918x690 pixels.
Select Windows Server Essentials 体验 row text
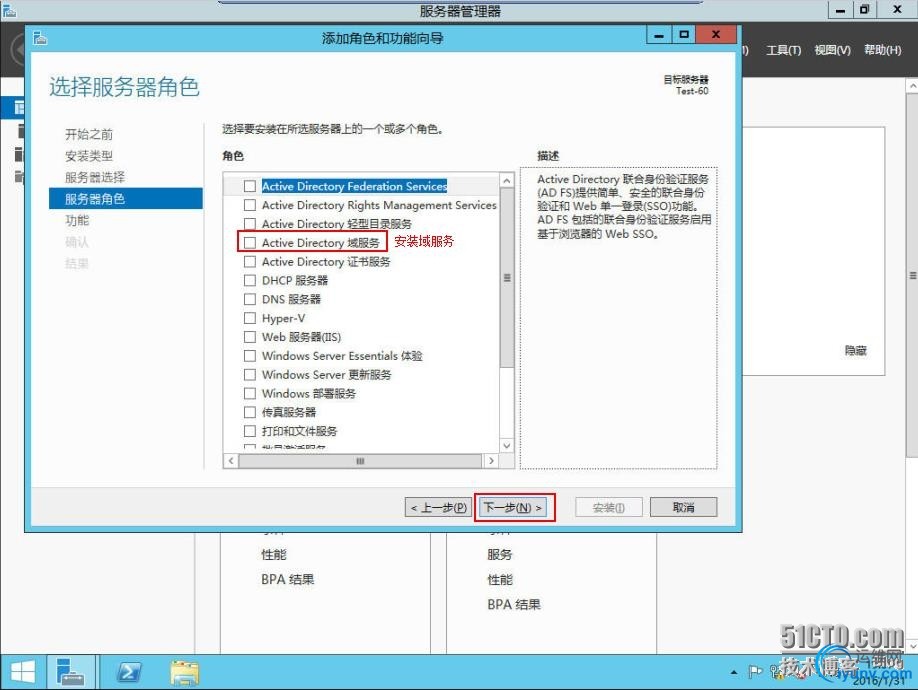coord(342,355)
